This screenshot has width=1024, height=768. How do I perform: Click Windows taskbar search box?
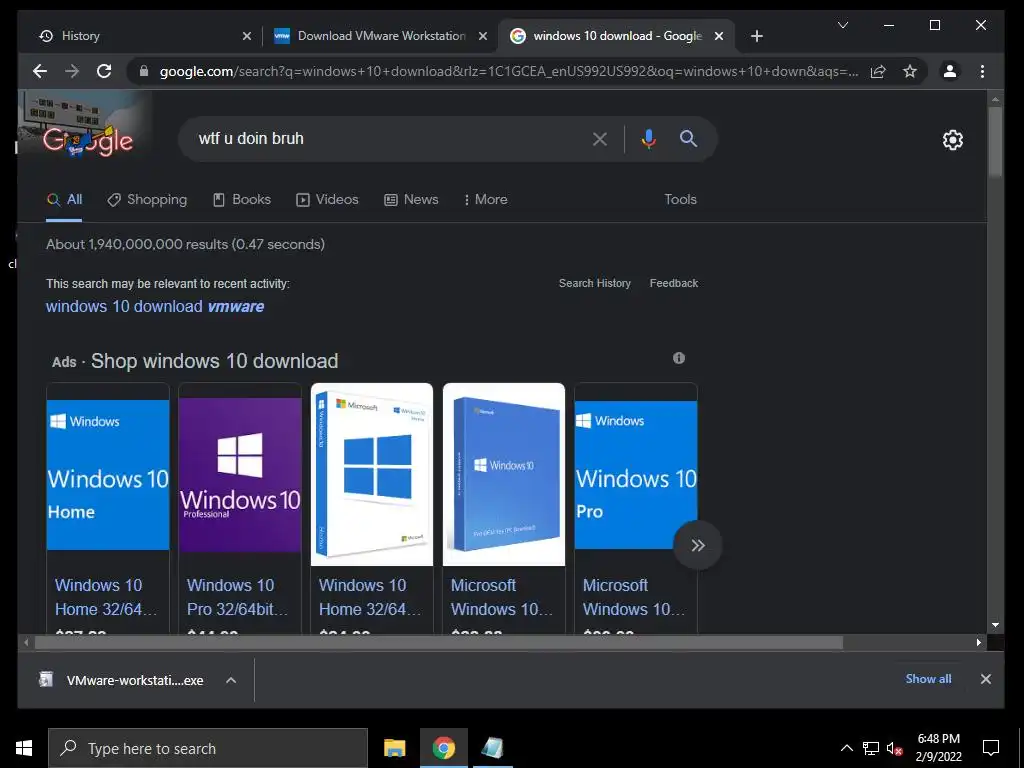208,748
